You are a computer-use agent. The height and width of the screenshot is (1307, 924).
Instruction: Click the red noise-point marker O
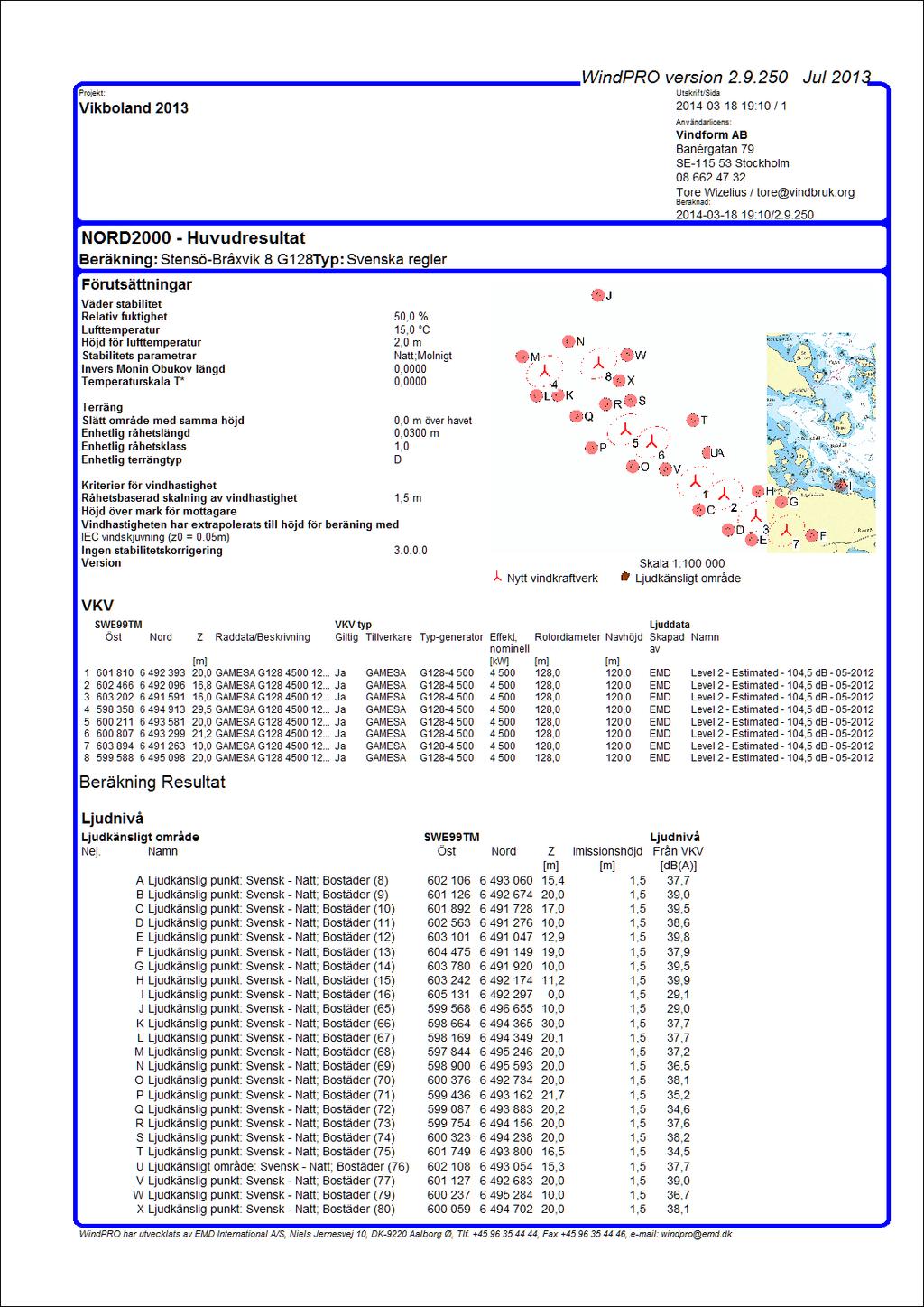(x=632, y=467)
